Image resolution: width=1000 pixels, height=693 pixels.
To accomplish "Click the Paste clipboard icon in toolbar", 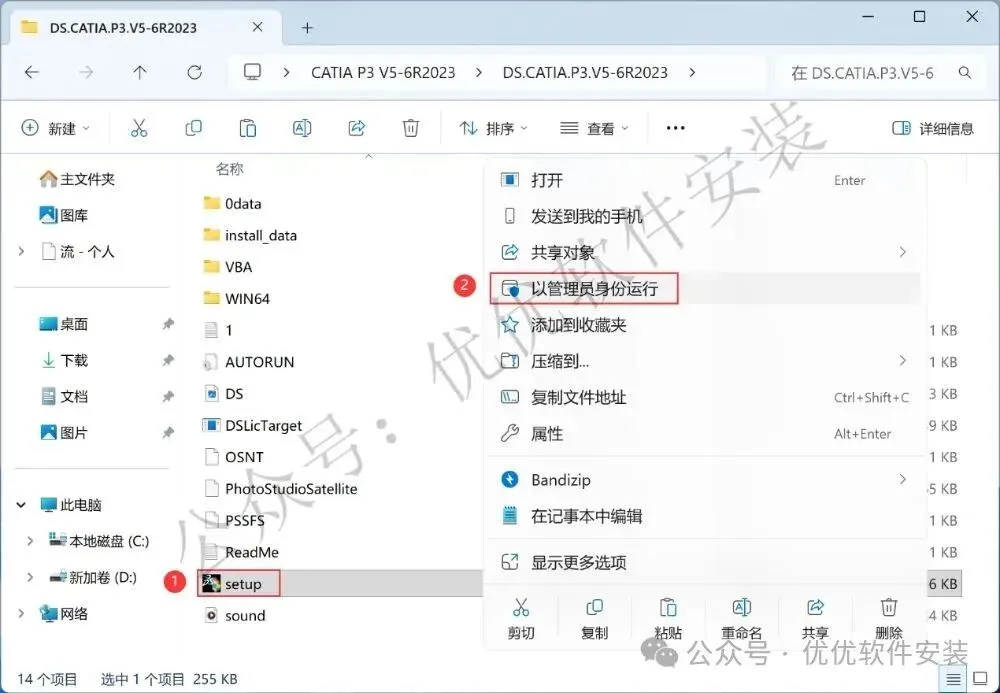I will 247,128.
